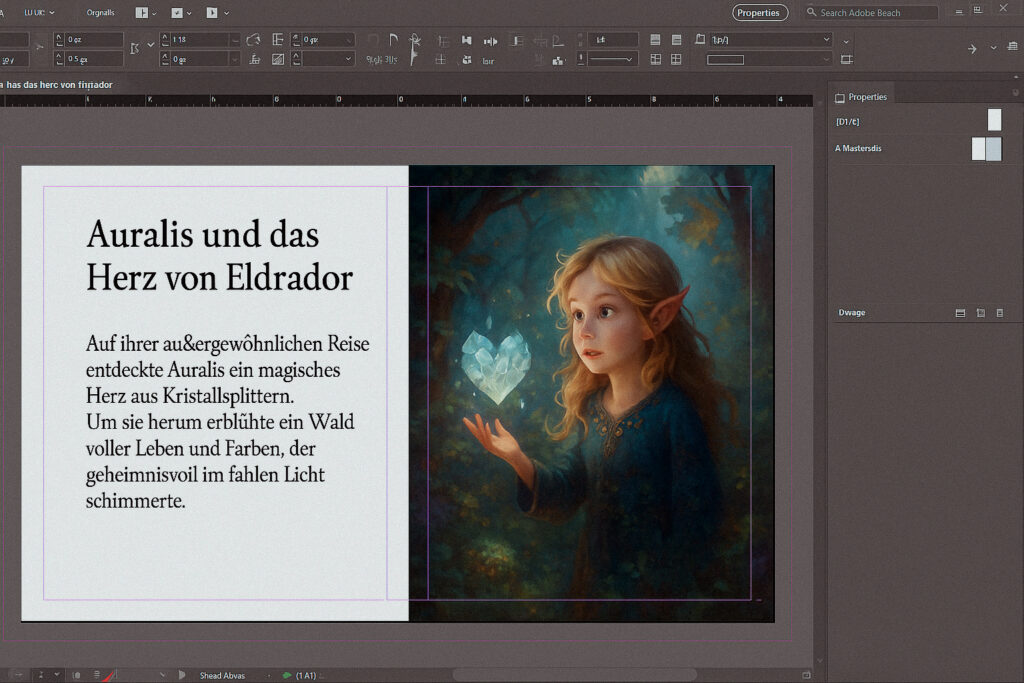Click the right arrow icon in control bar
Screen dimensions: 1024x683
[x=971, y=48]
